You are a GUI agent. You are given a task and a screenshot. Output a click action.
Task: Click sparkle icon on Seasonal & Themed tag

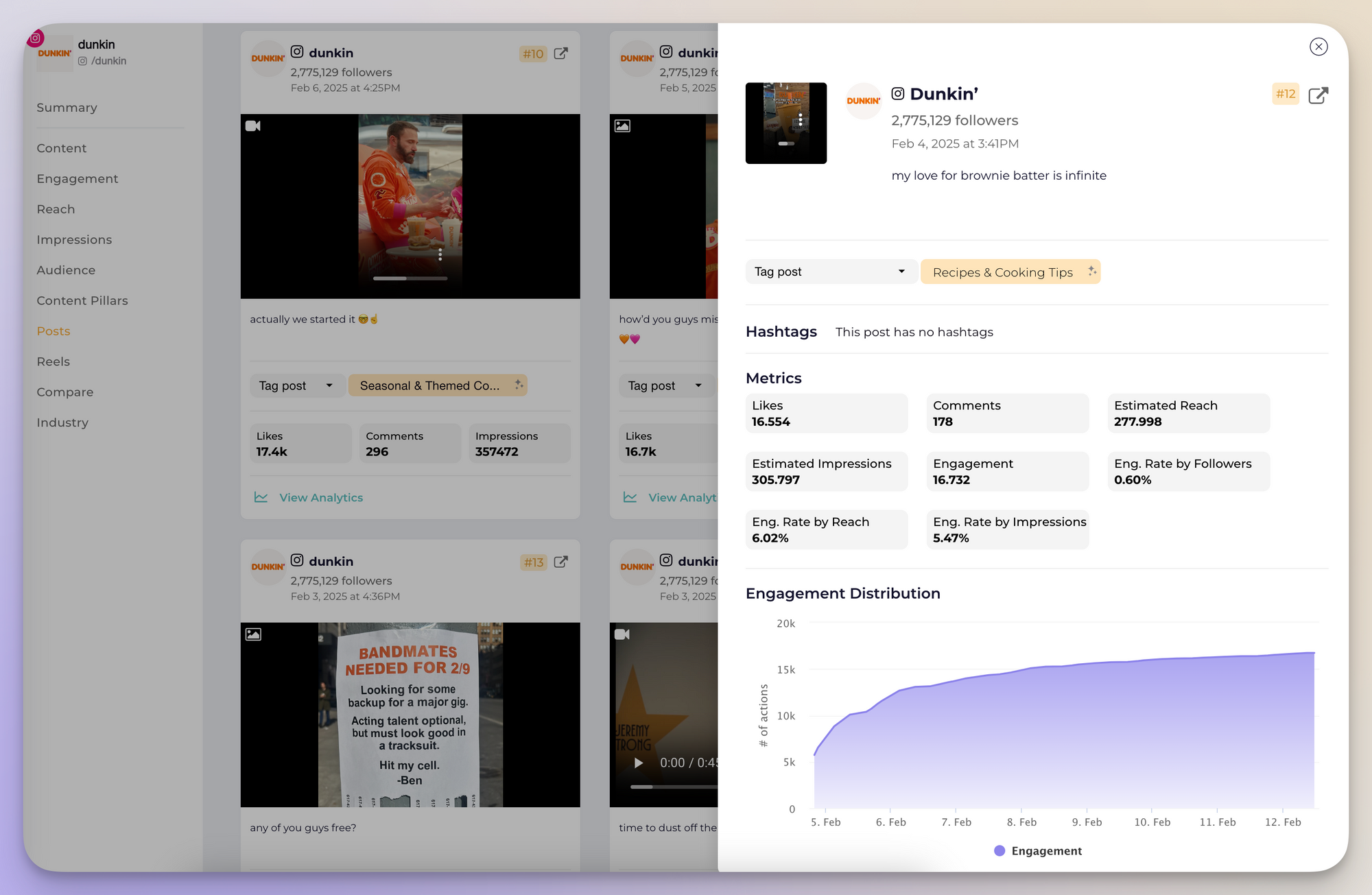519,385
